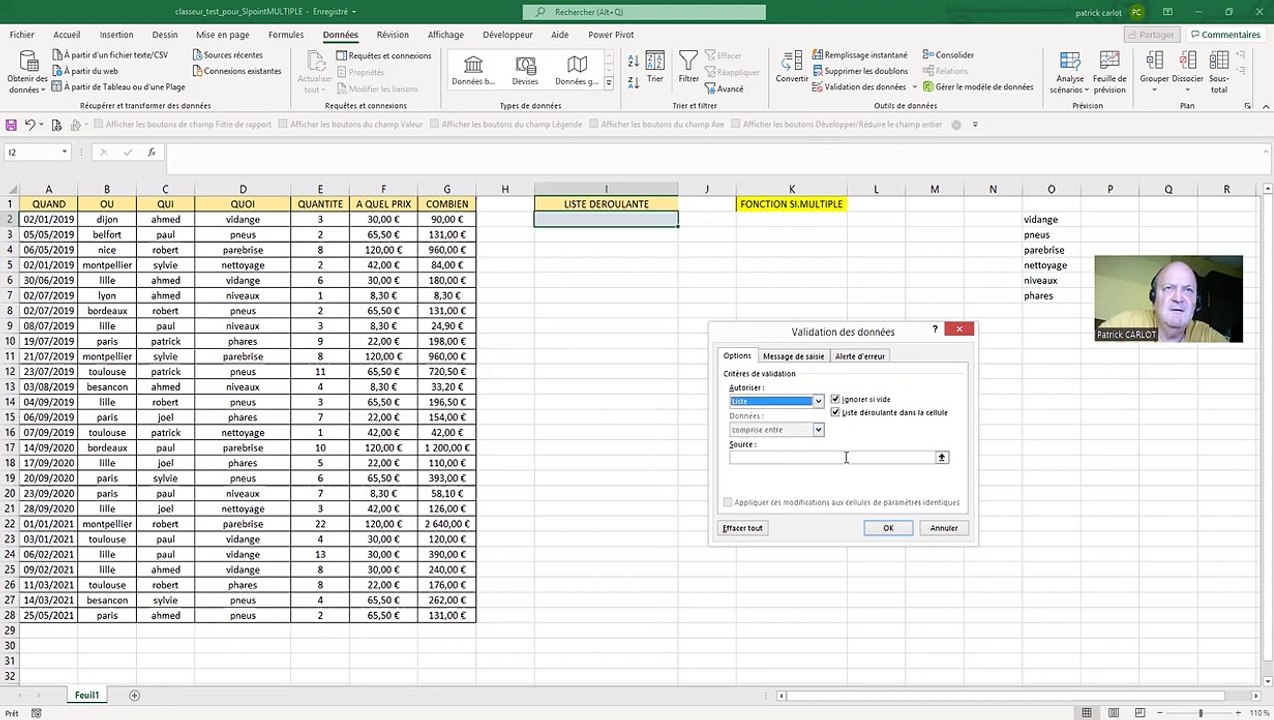
Task: Run Remplissage instantané
Action: 859,55
